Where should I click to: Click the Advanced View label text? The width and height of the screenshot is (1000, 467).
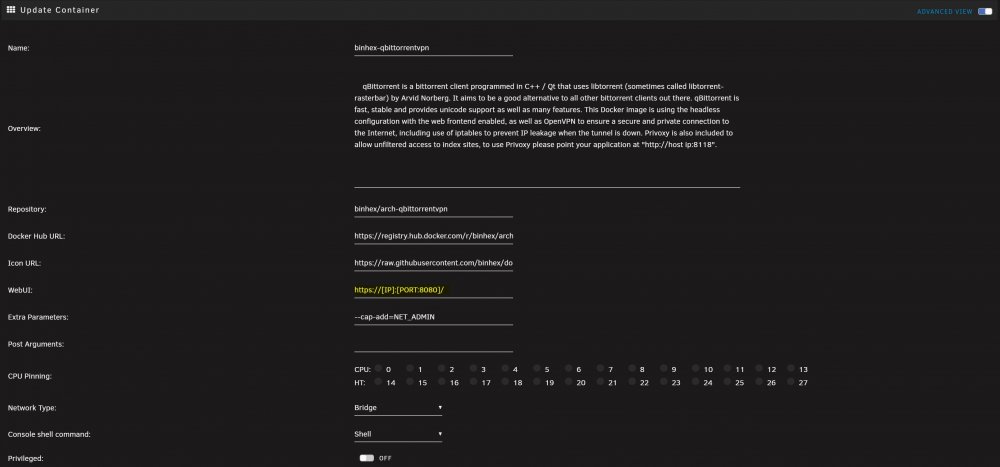point(945,11)
